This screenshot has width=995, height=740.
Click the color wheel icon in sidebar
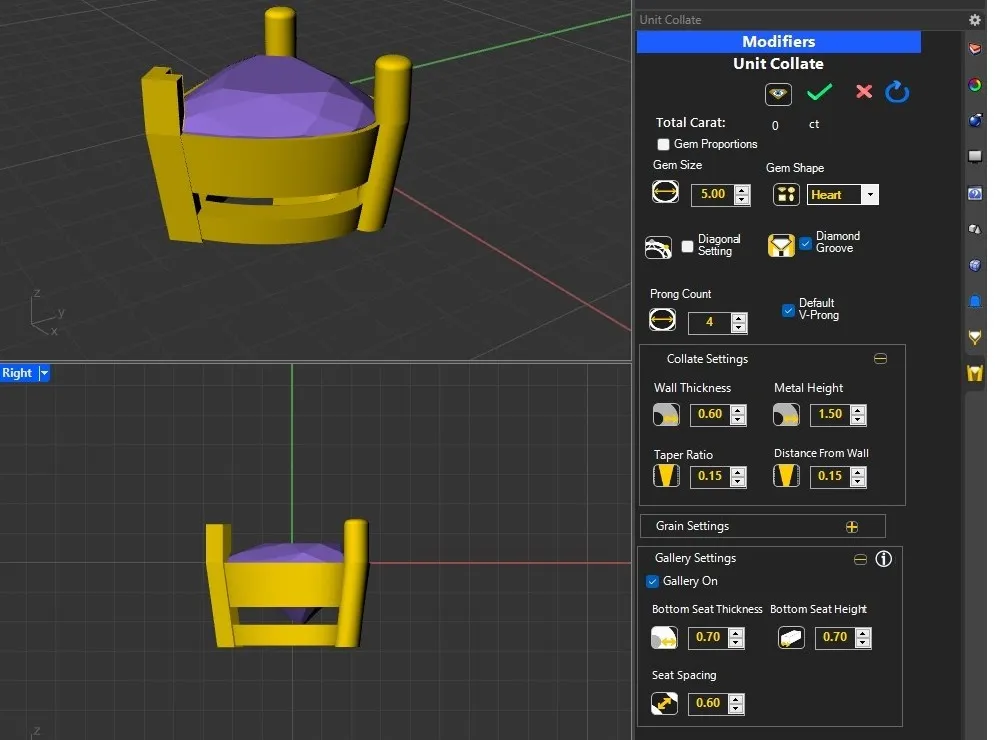[x=975, y=85]
